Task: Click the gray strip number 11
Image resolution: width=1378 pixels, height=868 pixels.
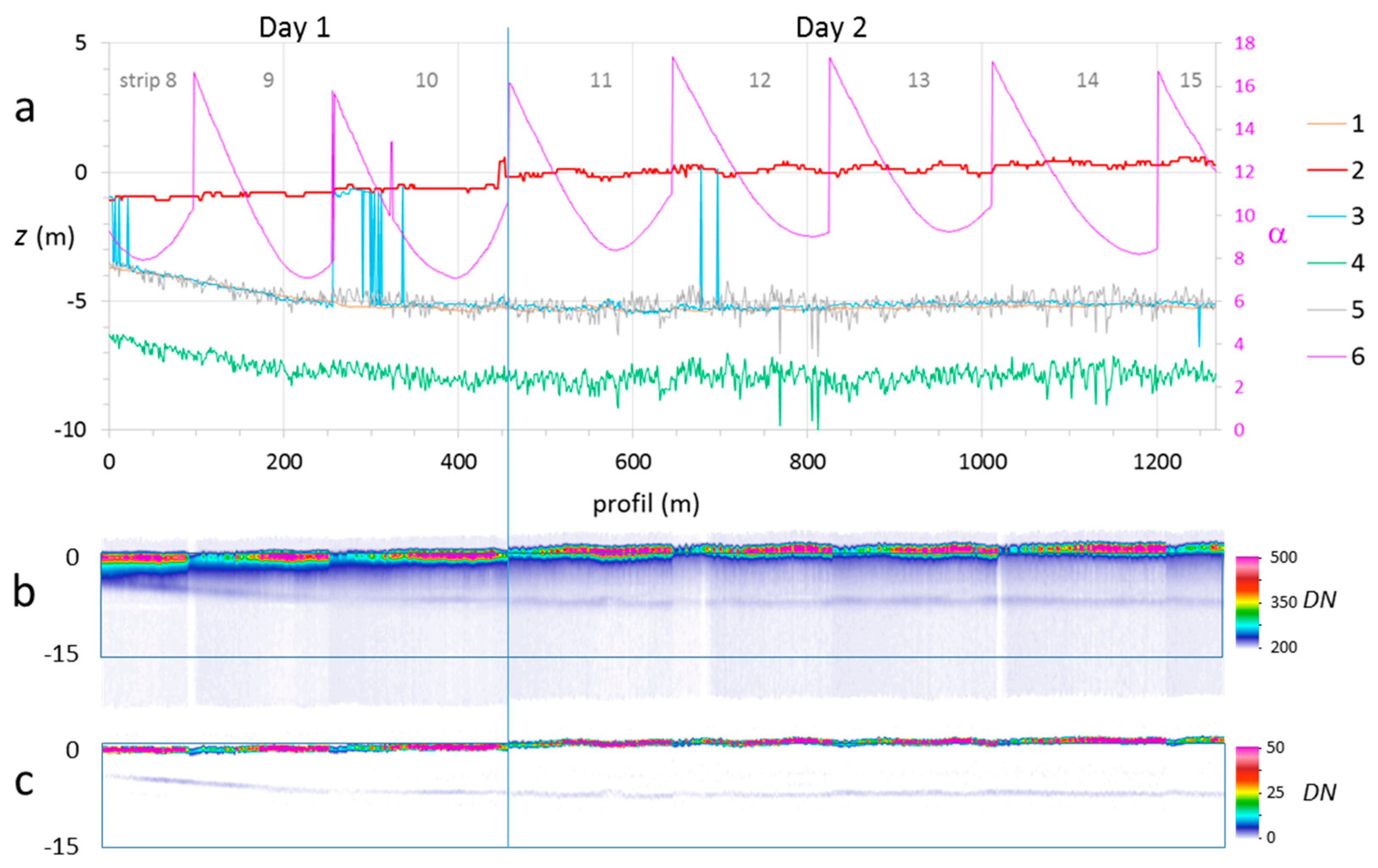Action: pyautogui.click(x=601, y=80)
